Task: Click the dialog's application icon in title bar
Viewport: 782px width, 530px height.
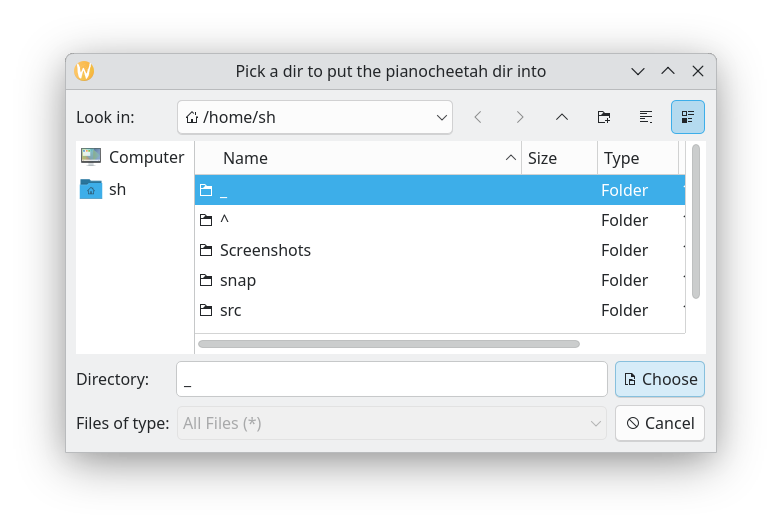Action: click(85, 71)
